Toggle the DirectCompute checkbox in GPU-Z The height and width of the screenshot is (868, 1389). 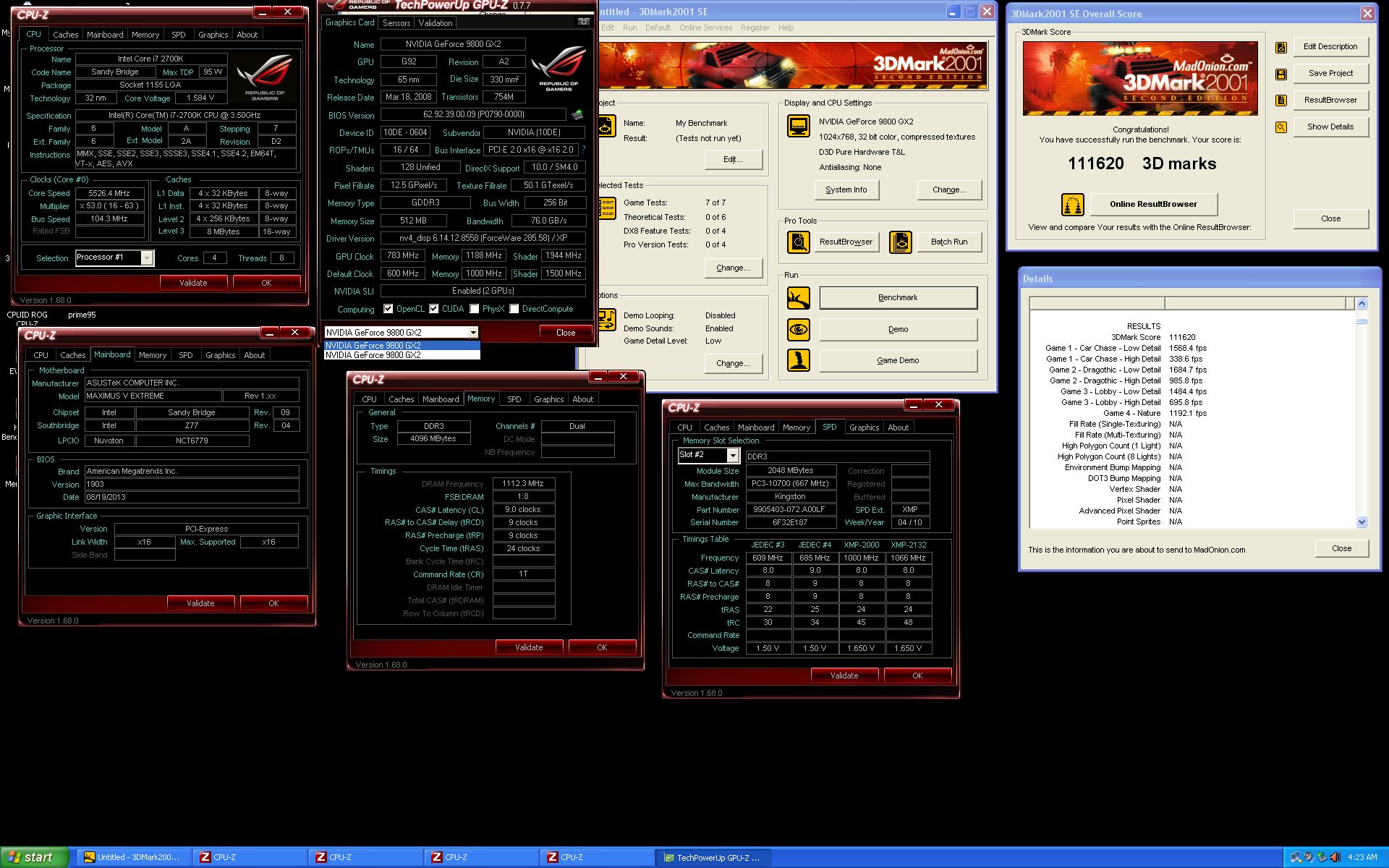point(514,309)
